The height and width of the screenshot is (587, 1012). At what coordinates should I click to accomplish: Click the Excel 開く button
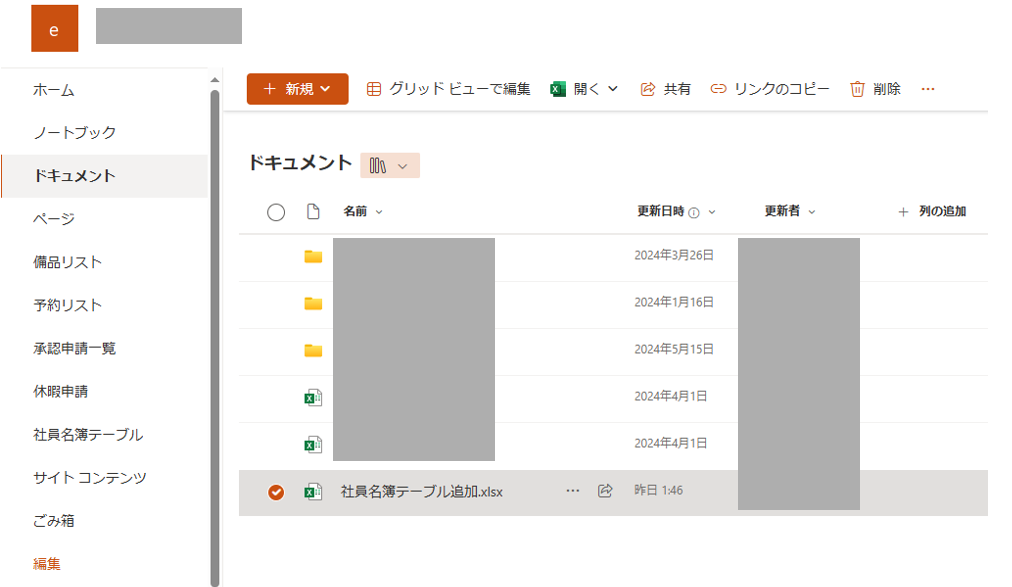[x=576, y=89]
